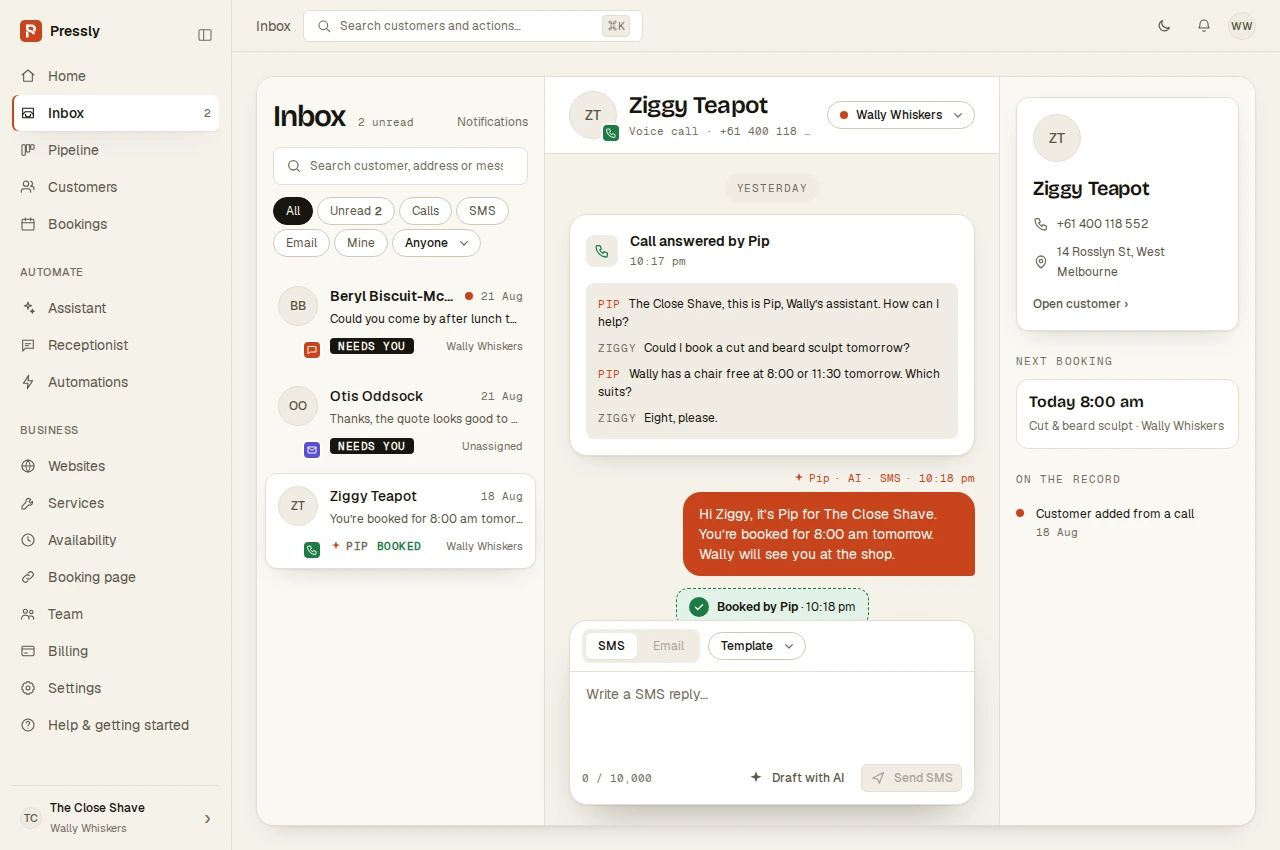Click Open customer link
Viewport: 1280px width, 850px height.
click(x=1080, y=304)
